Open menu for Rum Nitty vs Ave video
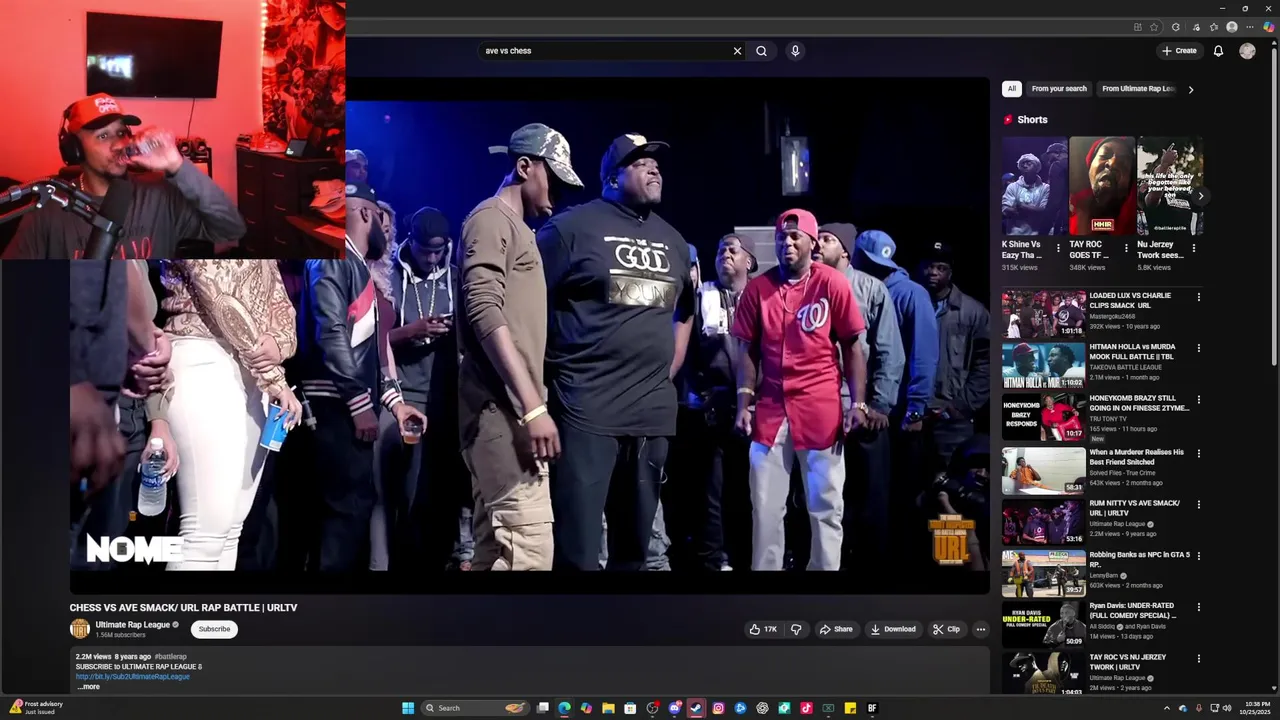The width and height of the screenshot is (1280, 720). click(1198, 504)
